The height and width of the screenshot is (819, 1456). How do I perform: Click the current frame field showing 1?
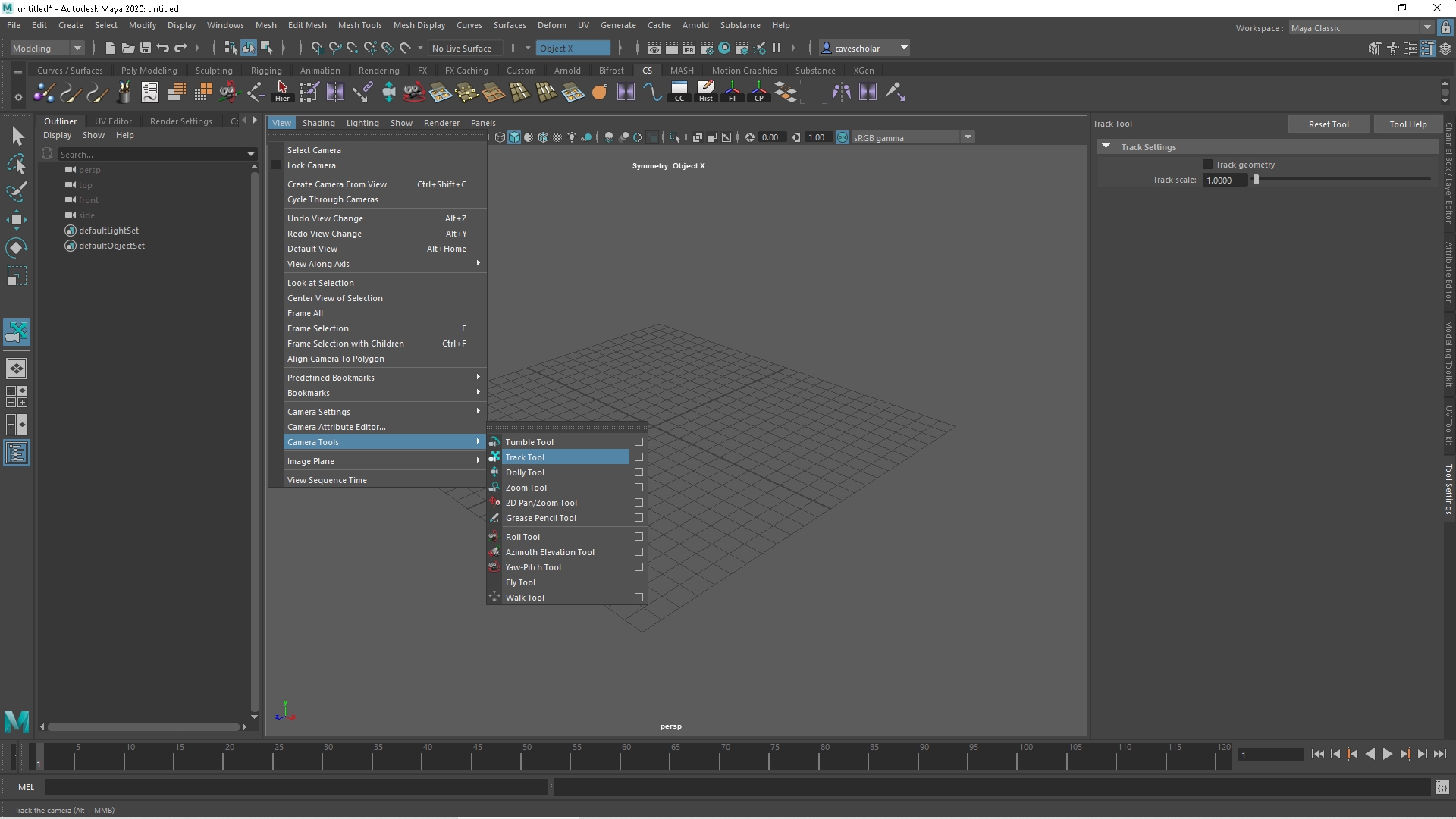[x=1272, y=755]
